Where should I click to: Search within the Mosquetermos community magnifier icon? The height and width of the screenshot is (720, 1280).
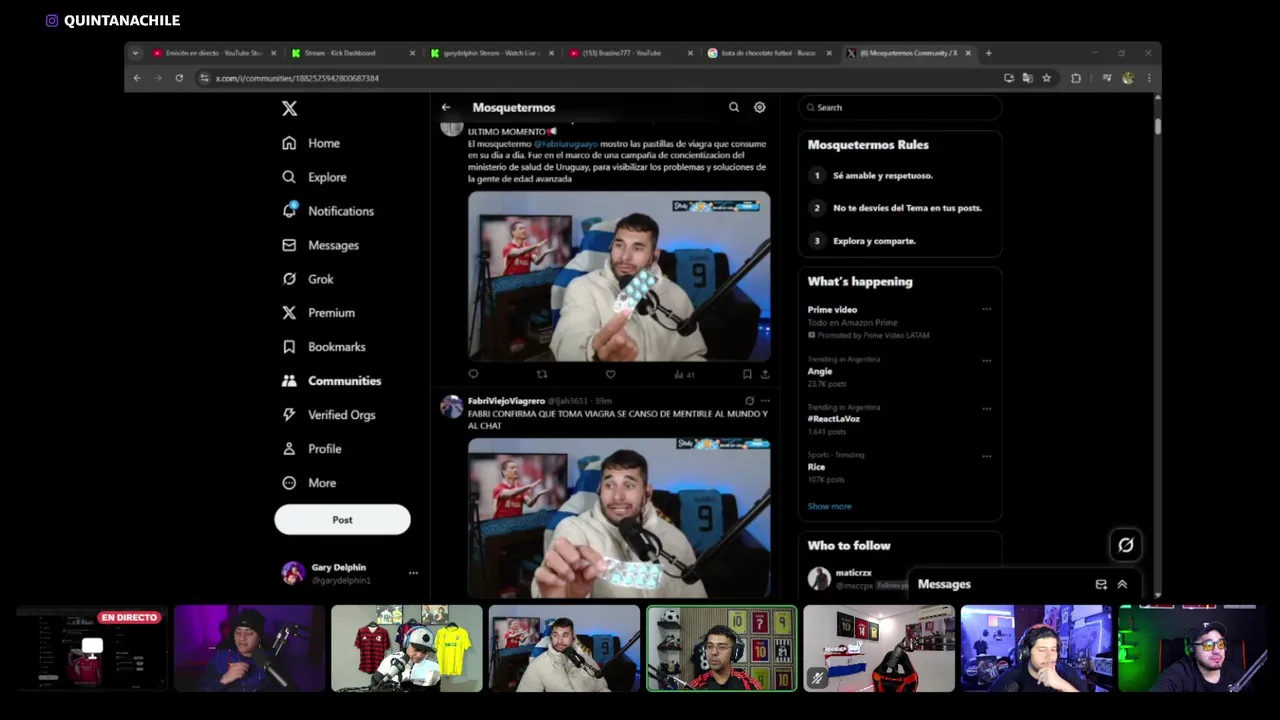coord(734,107)
